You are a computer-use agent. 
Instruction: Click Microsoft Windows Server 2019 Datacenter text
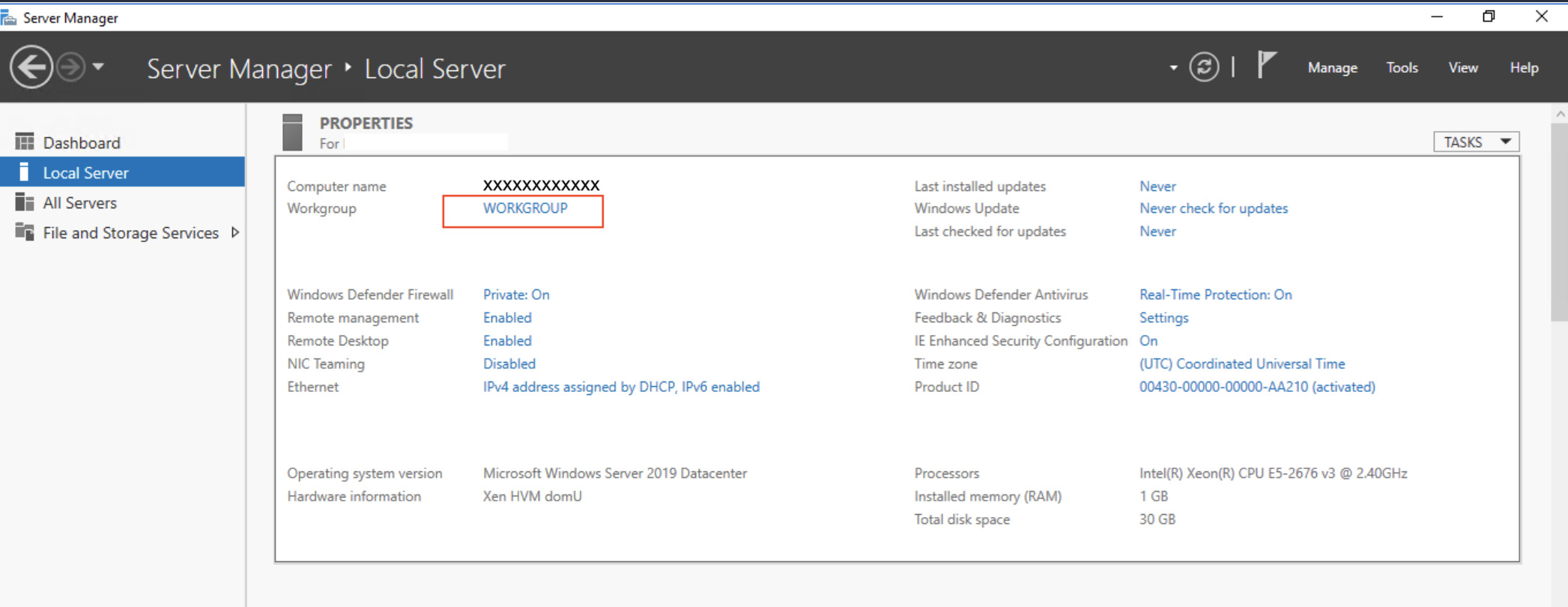pos(615,474)
